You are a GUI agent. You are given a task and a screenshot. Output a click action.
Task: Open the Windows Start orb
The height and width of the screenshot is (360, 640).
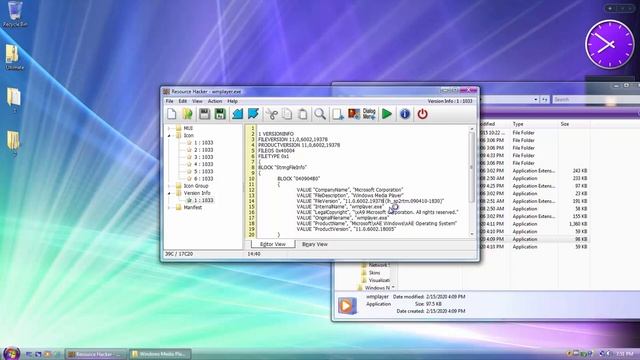11,353
